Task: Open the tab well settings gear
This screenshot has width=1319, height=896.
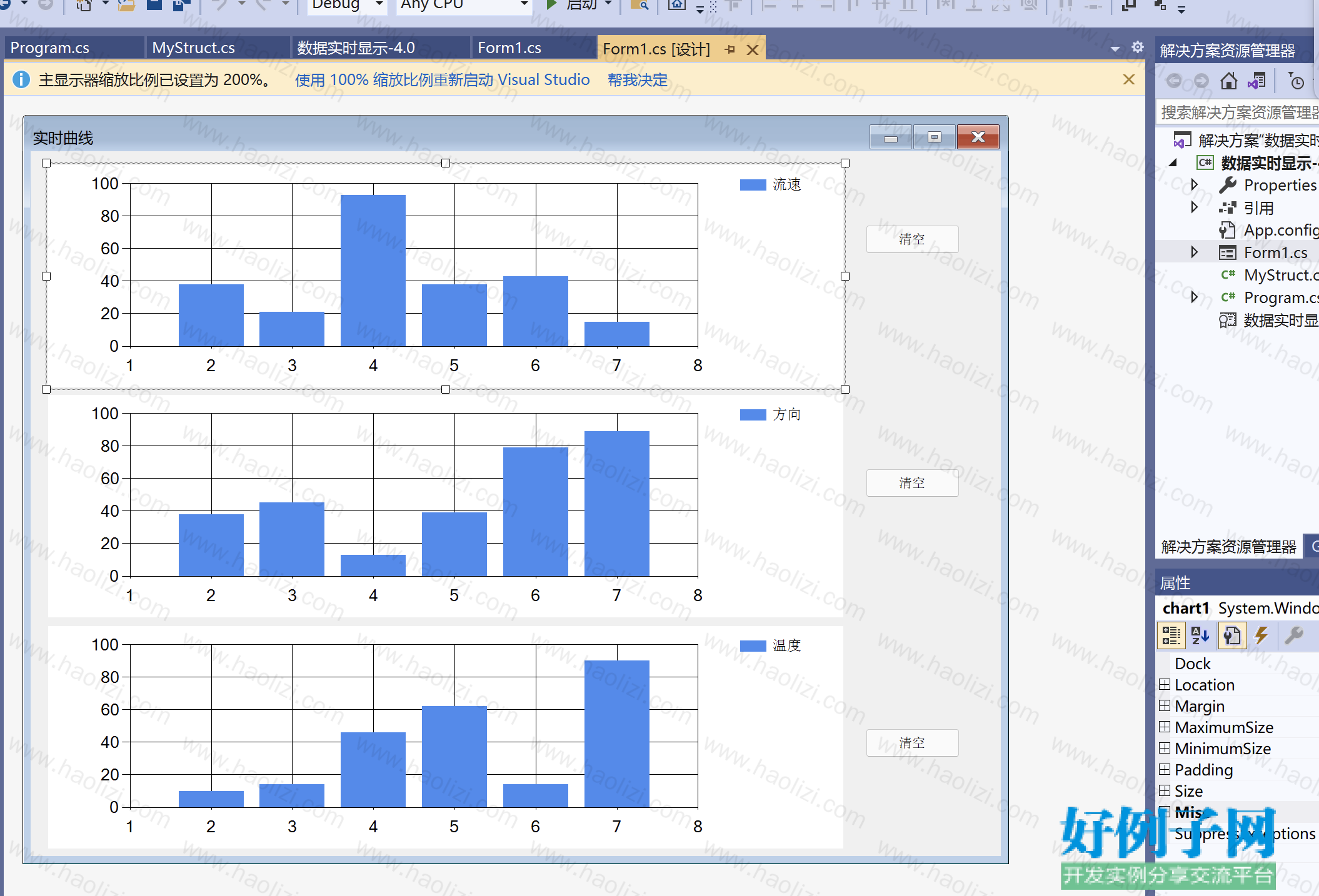Action: (x=1138, y=47)
